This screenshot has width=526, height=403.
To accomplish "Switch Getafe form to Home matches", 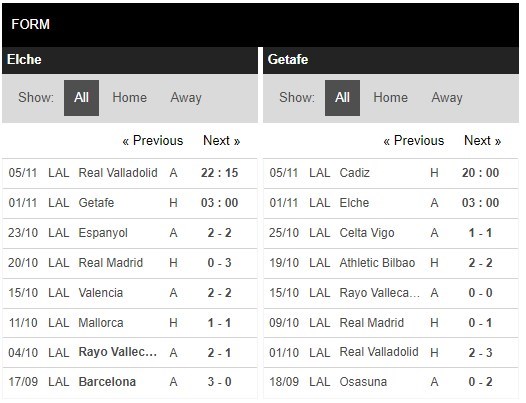I will [x=390, y=98].
